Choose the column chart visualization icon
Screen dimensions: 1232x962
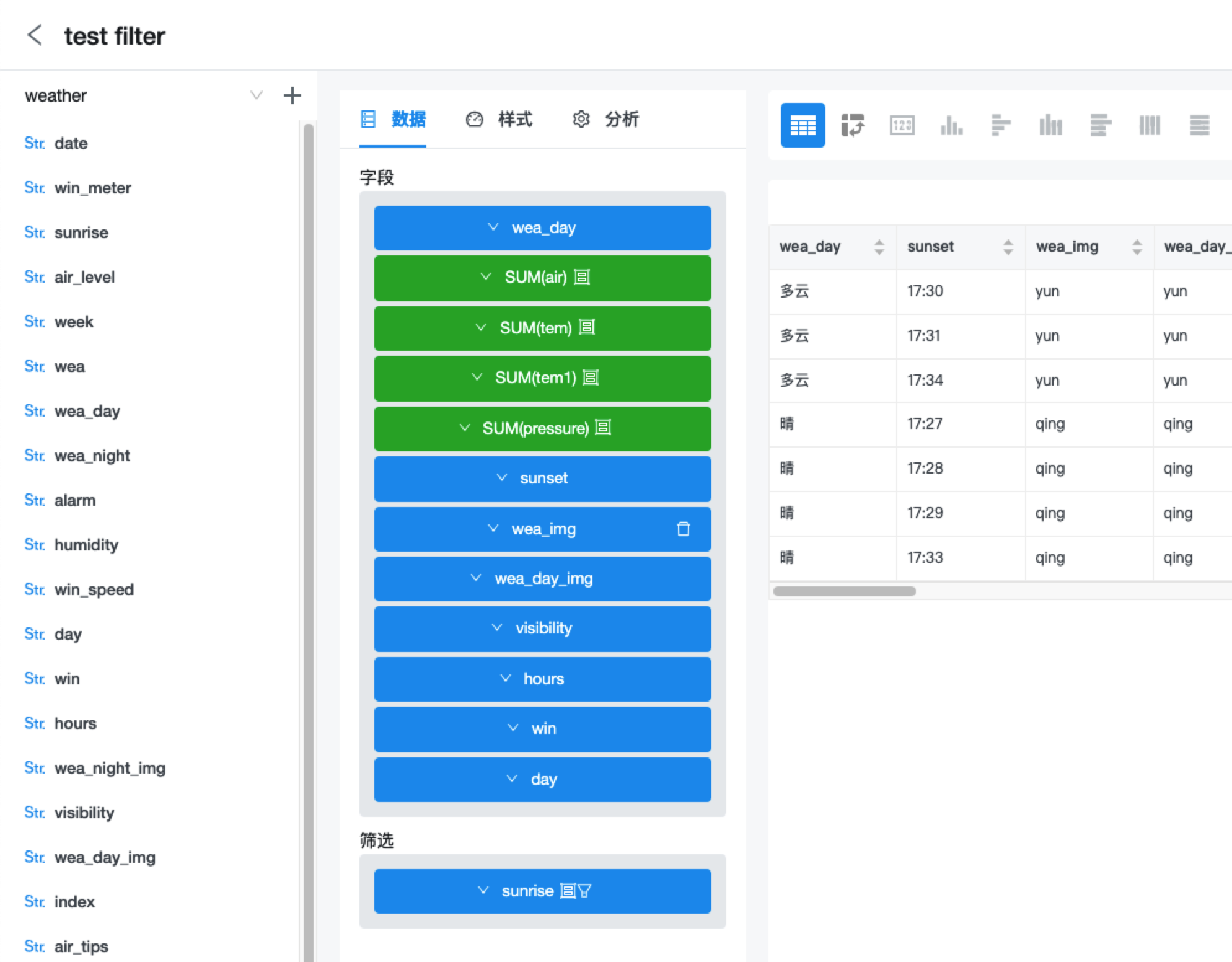coord(952,125)
